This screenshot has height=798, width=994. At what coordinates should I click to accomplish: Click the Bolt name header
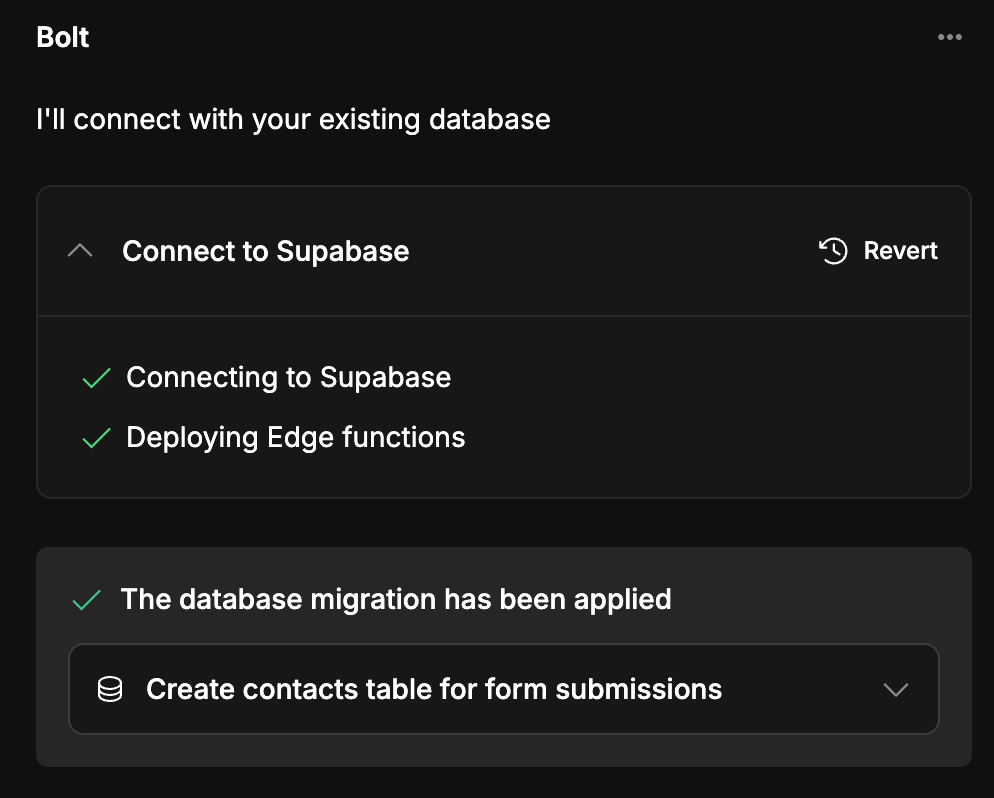click(x=63, y=38)
